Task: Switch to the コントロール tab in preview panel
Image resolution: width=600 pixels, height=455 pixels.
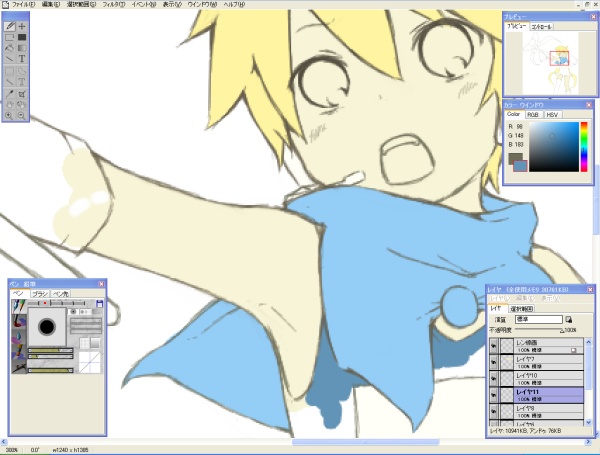Action: [541, 27]
